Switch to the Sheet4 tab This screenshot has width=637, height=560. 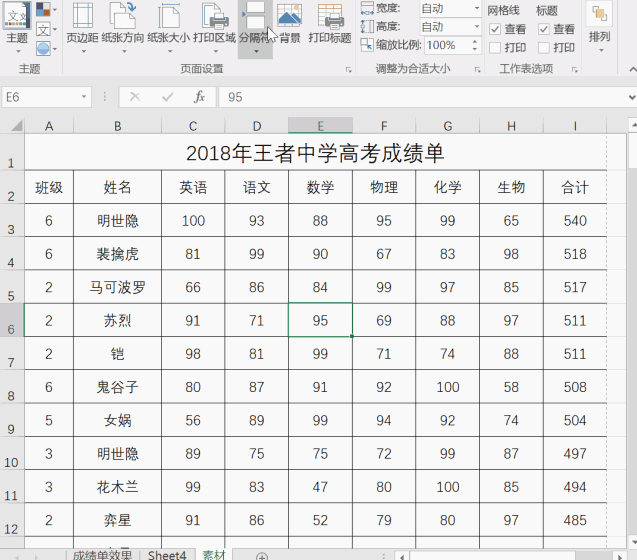[x=167, y=555]
